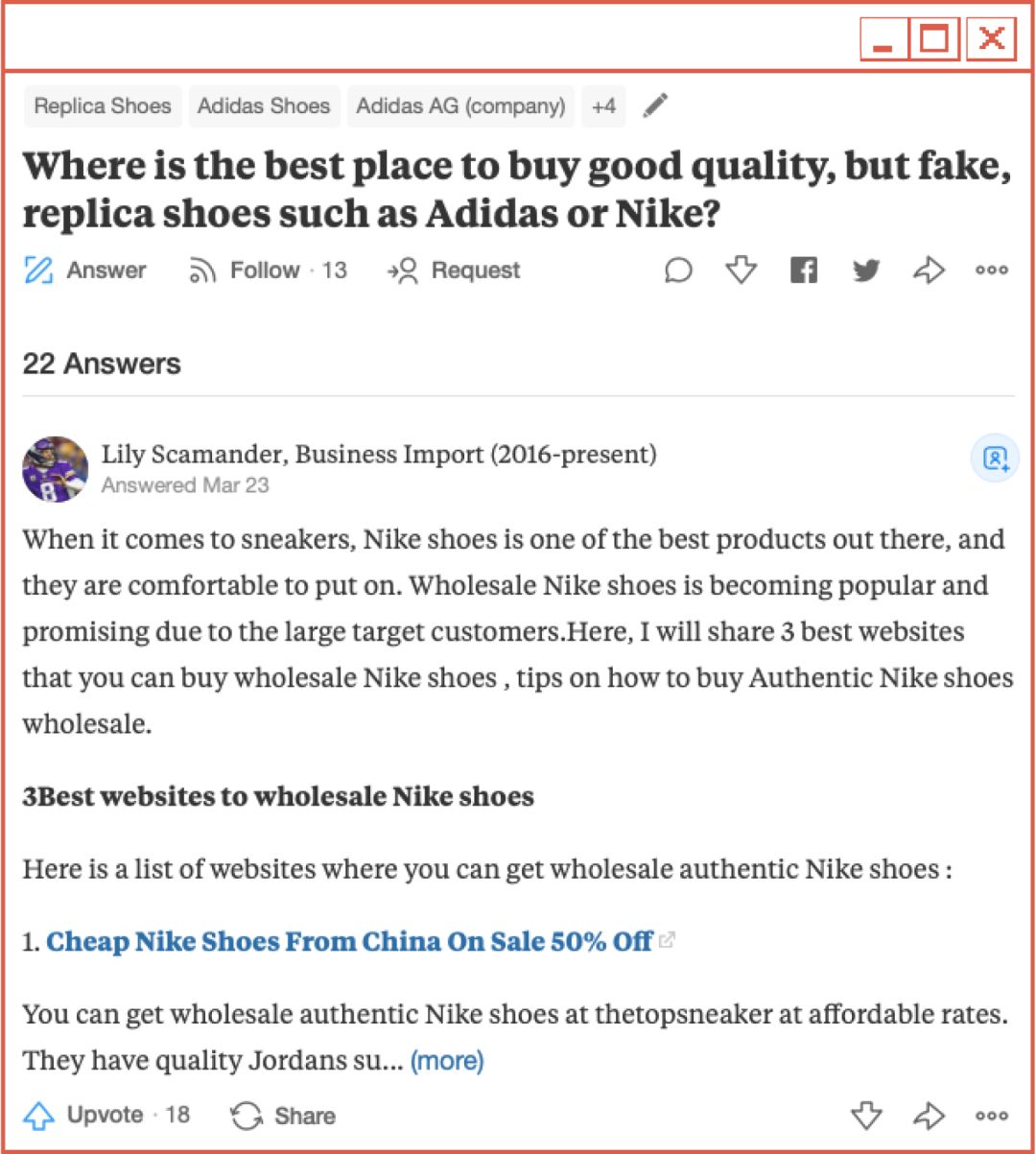The image size is (1036, 1154).
Task: Click the Answer button under the question
Action: click(x=85, y=271)
